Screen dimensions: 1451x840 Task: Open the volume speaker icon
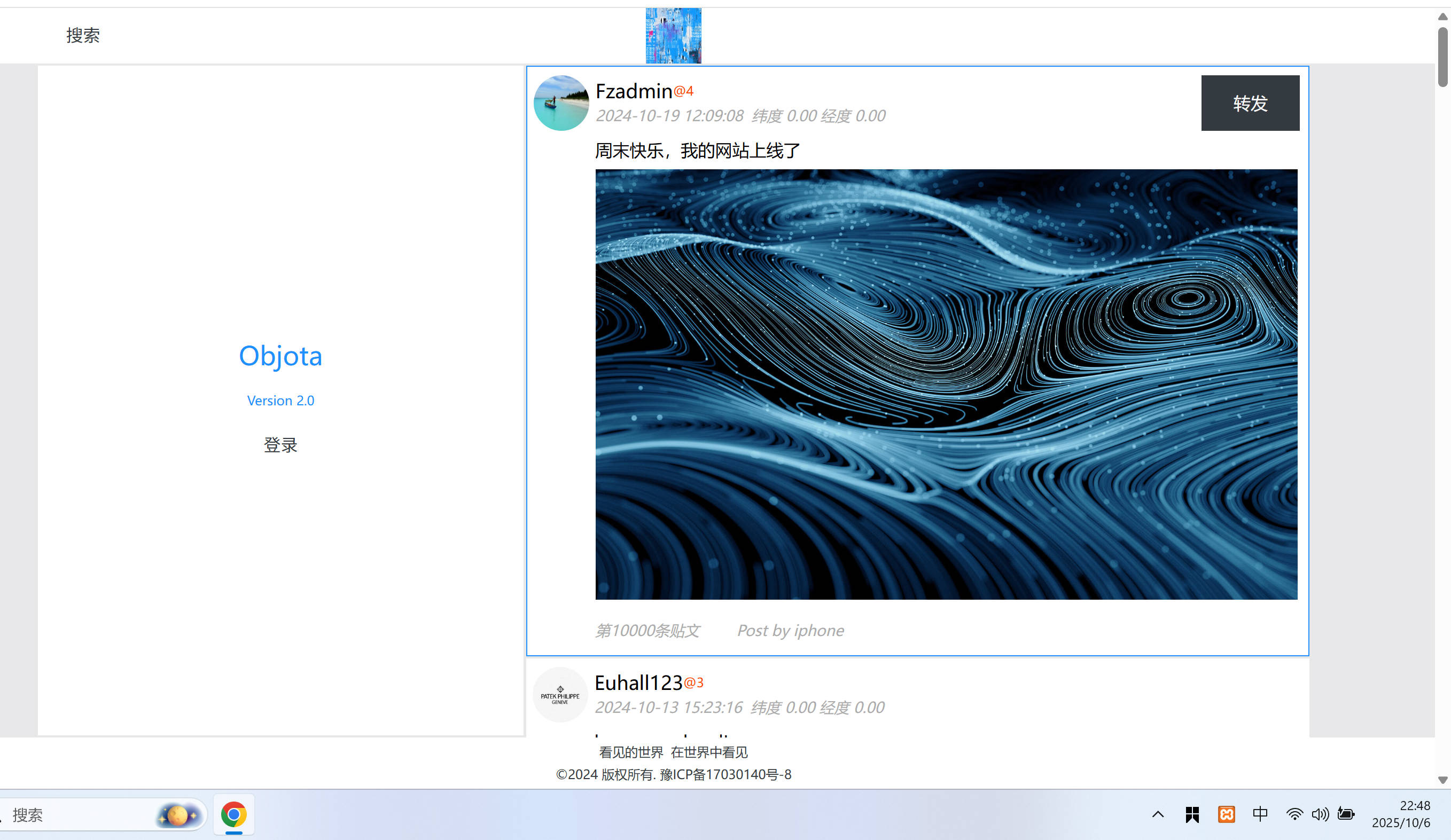[1320, 815]
